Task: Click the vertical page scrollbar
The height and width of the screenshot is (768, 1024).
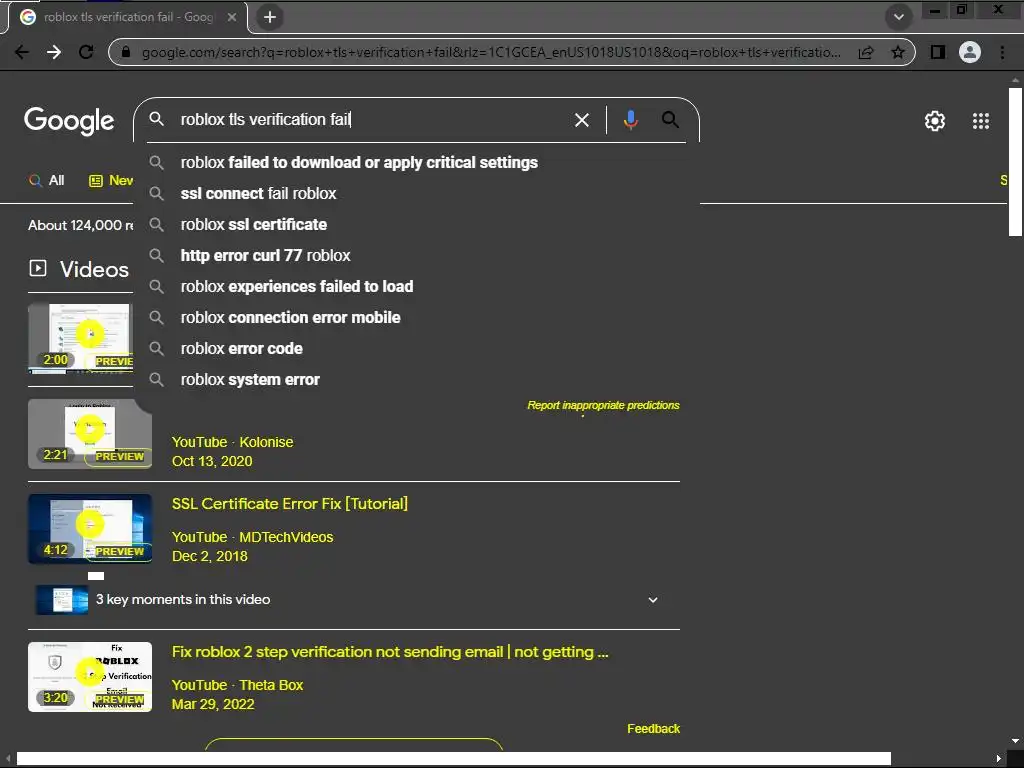Action: tap(1015, 161)
